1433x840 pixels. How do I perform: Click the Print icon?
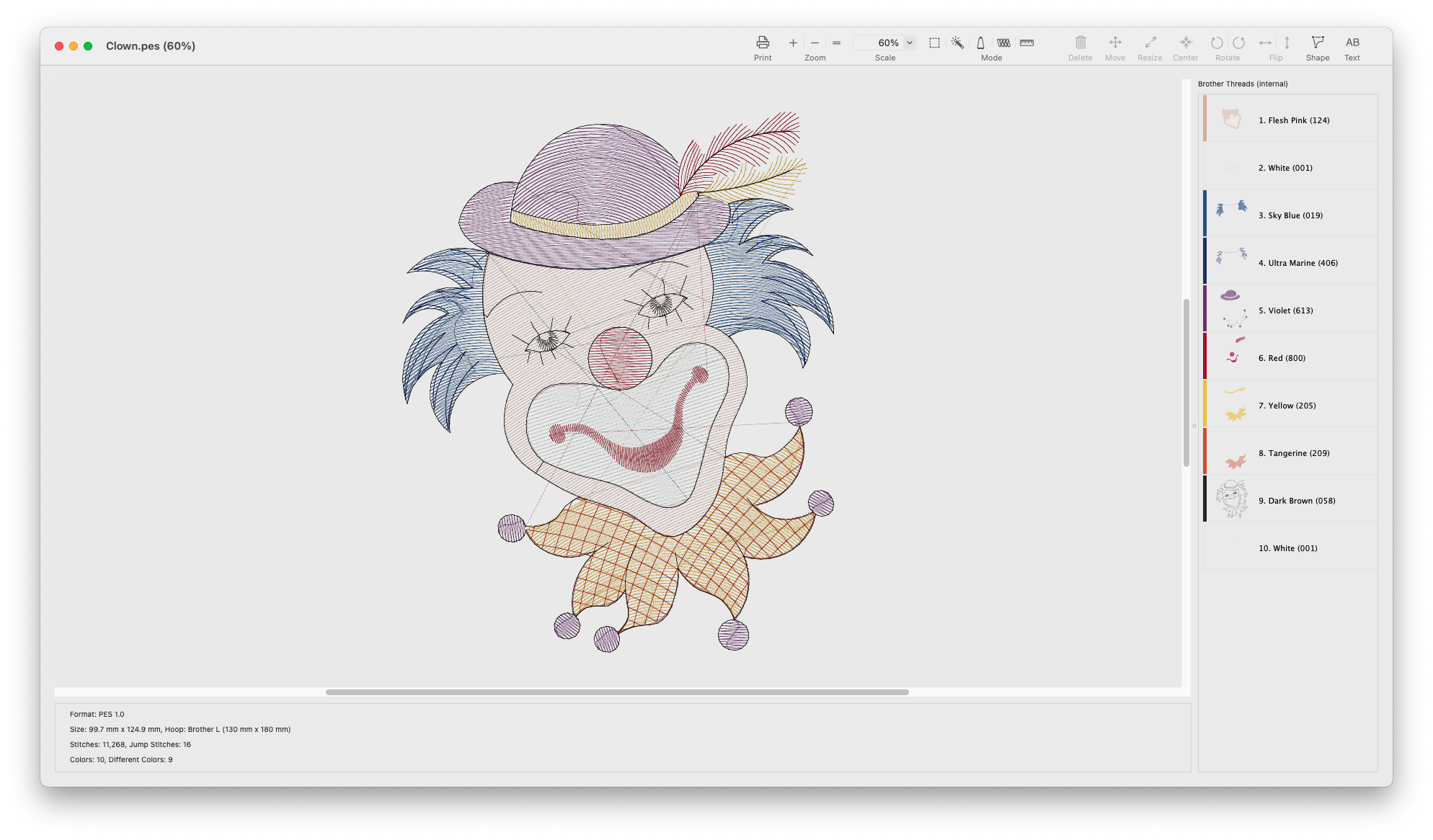click(x=763, y=43)
